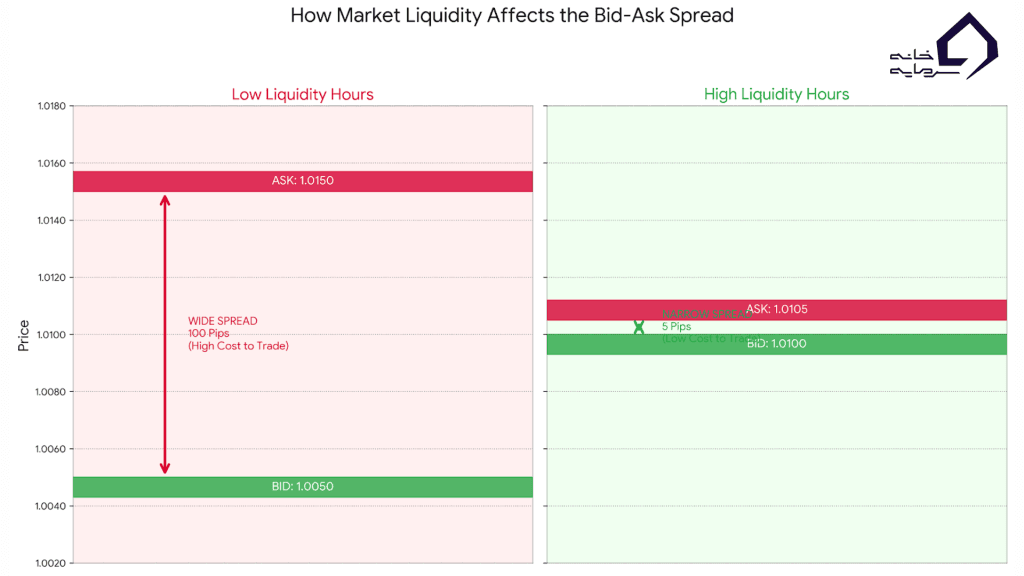Click the 1.0080 y-axis tick label
Image resolution: width=1024 pixels, height=576 pixels.
click(x=51, y=392)
